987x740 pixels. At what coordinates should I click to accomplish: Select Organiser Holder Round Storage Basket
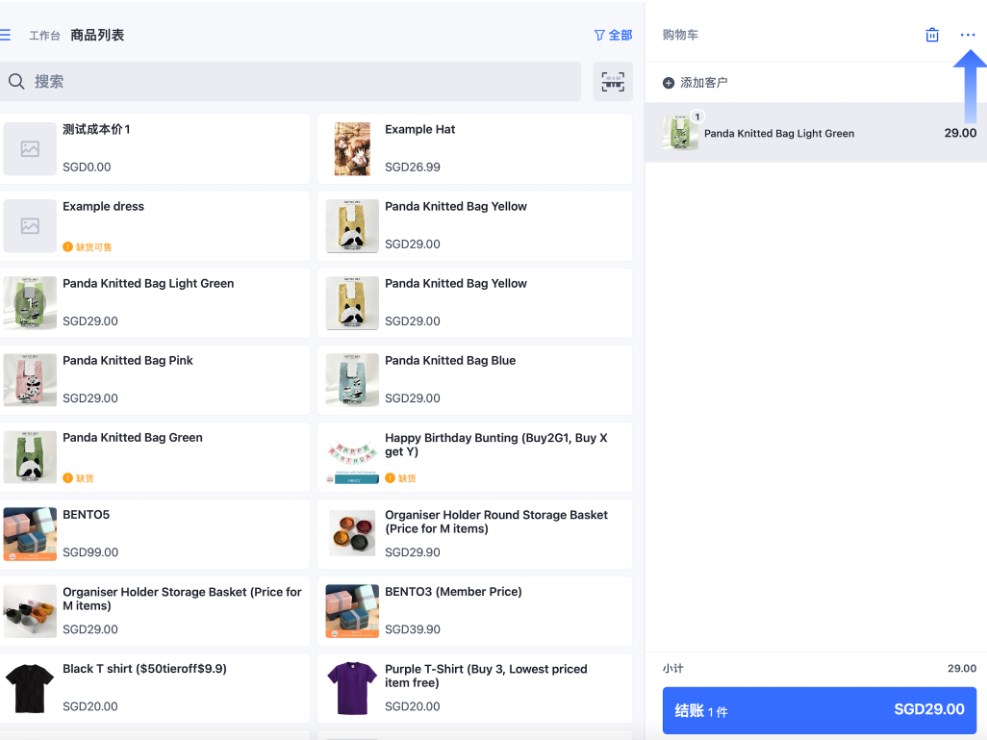click(475, 534)
